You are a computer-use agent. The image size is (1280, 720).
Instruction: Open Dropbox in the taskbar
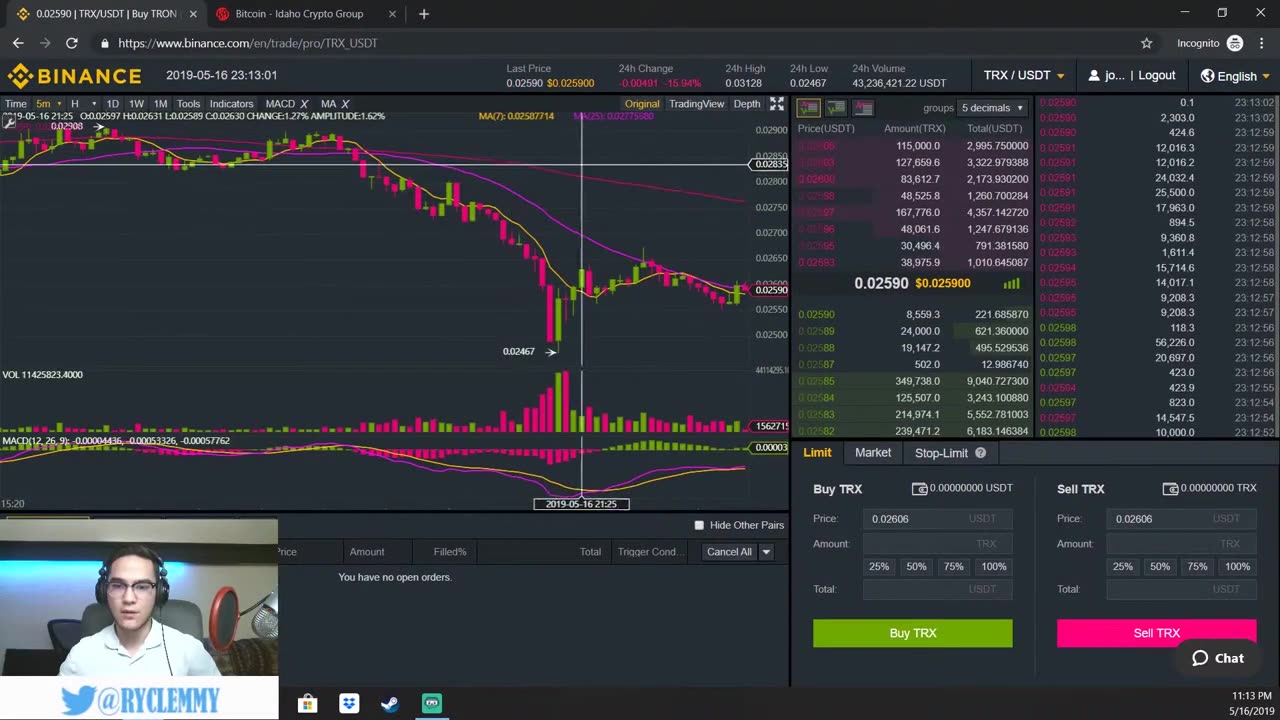coord(349,703)
